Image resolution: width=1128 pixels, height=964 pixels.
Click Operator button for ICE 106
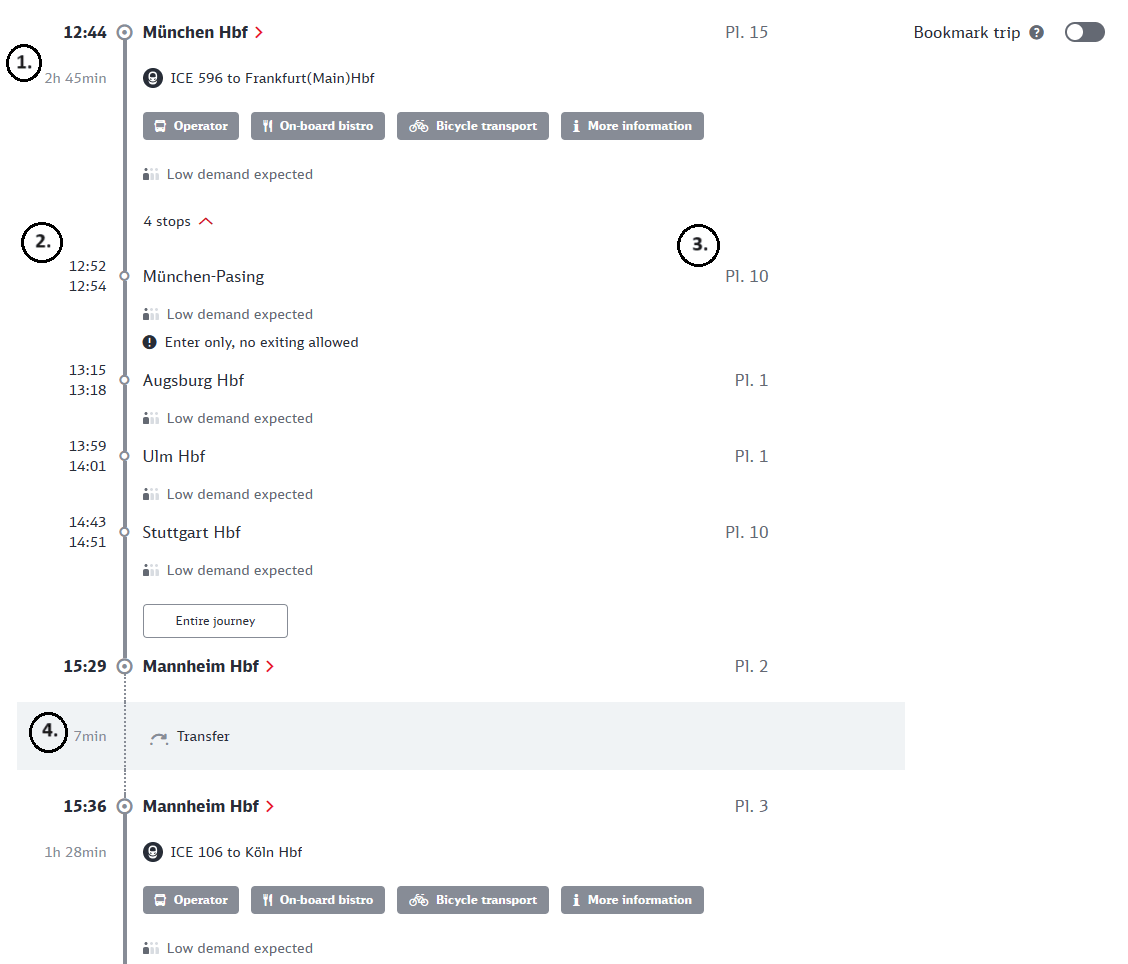click(x=191, y=900)
